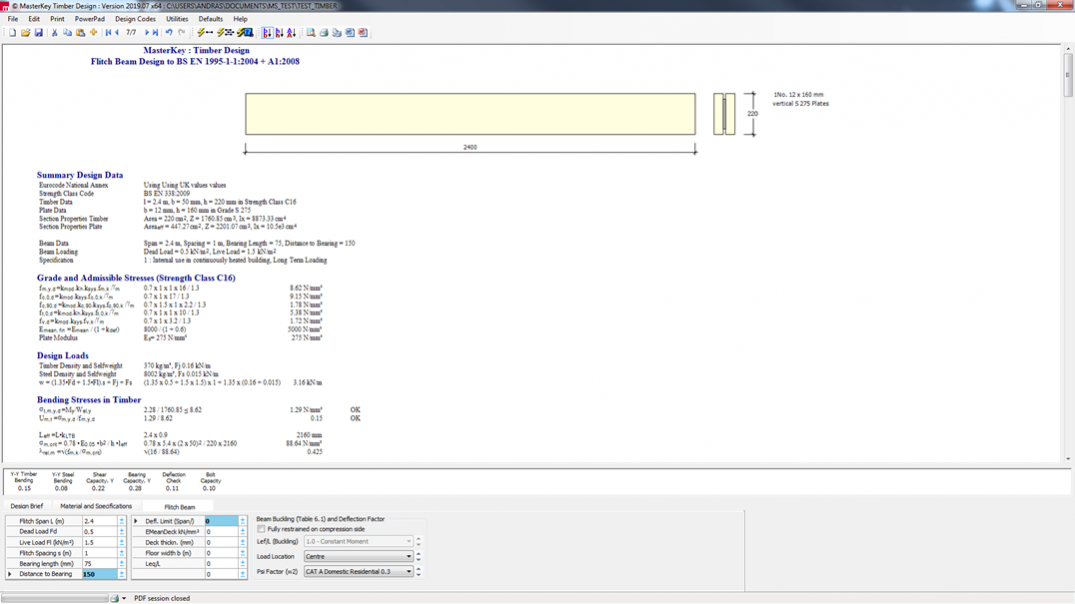This screenshot has height=604, width=1075.
Task: Open the Utilities menu
Action: coord(177,19)
